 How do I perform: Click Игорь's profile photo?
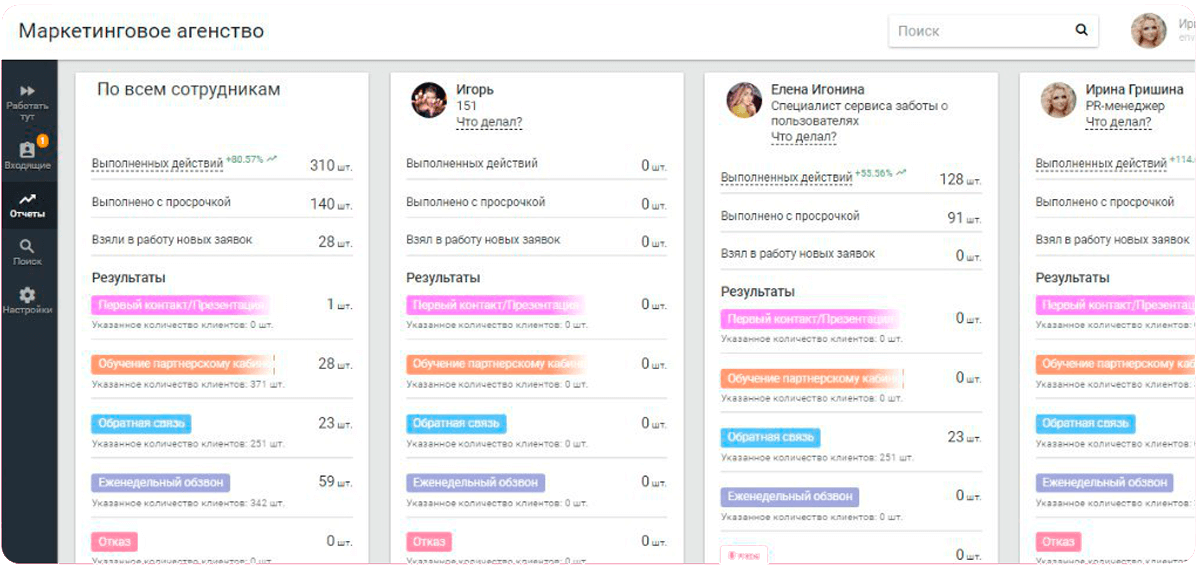(429, 100)
